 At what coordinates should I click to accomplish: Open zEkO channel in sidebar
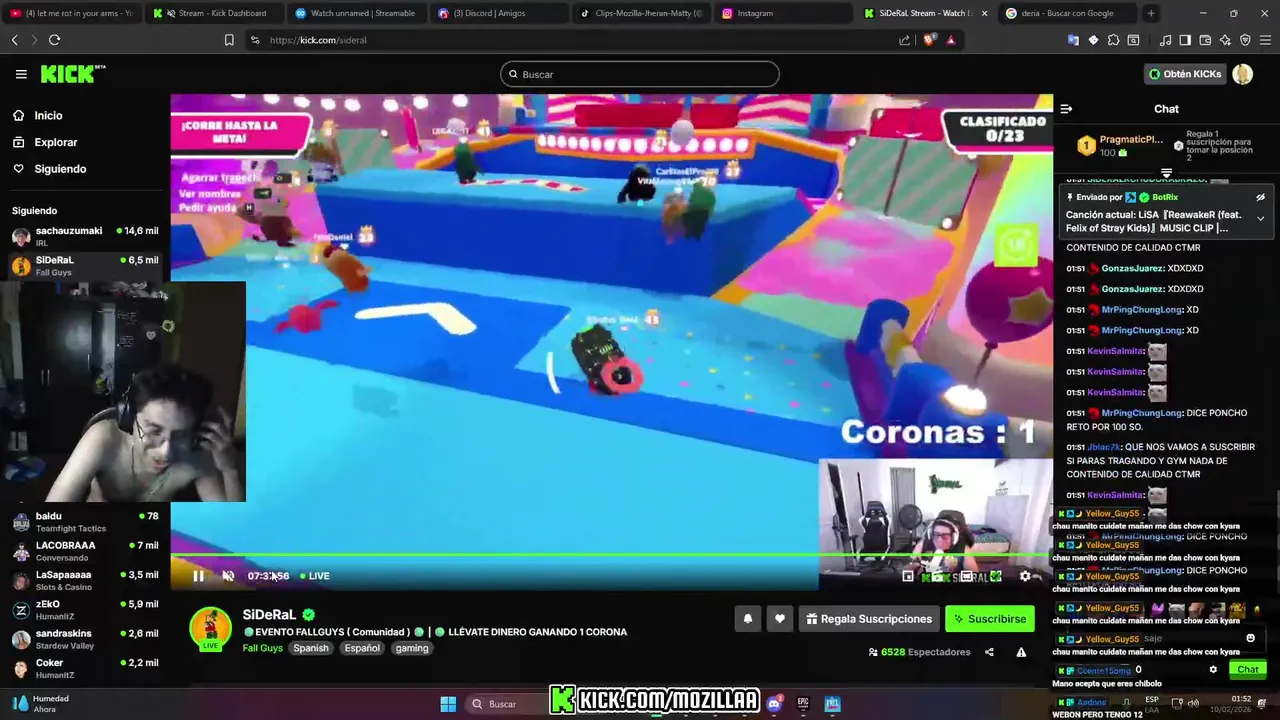[x=84, y=610]
